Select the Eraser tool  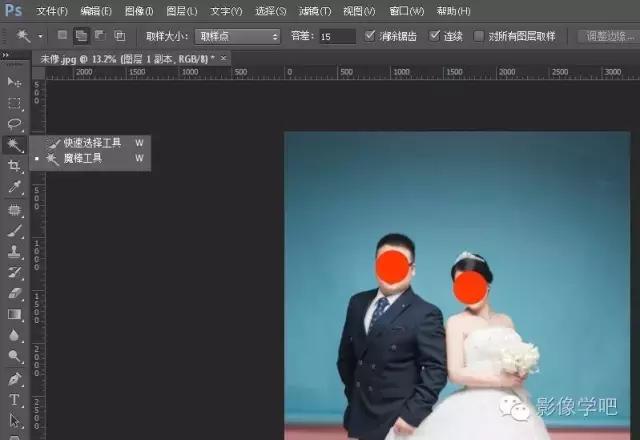click(14, 293)
